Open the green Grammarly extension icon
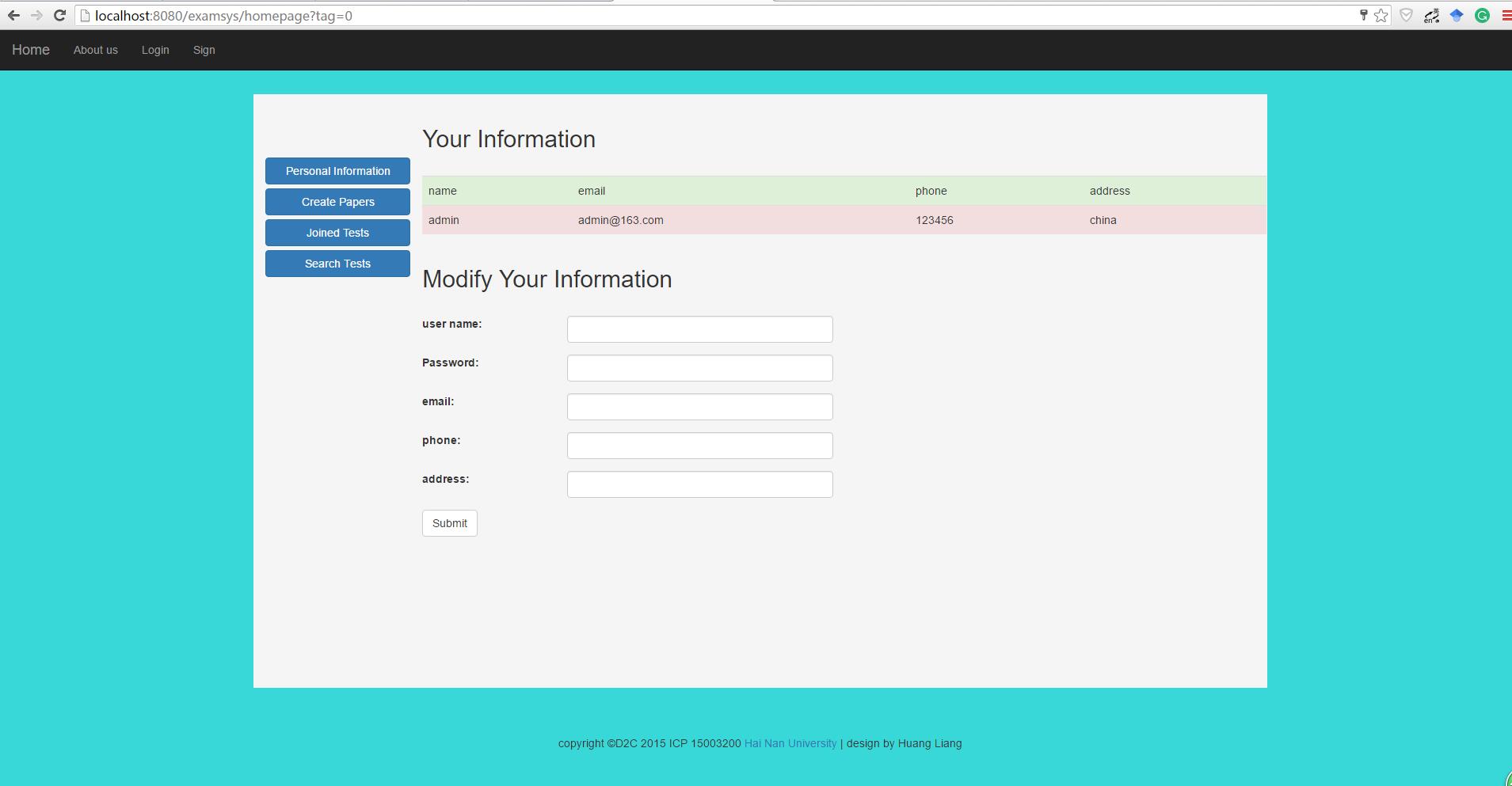The height and width of the screenshot is (786, 1512). click(x=1482, y=16)
